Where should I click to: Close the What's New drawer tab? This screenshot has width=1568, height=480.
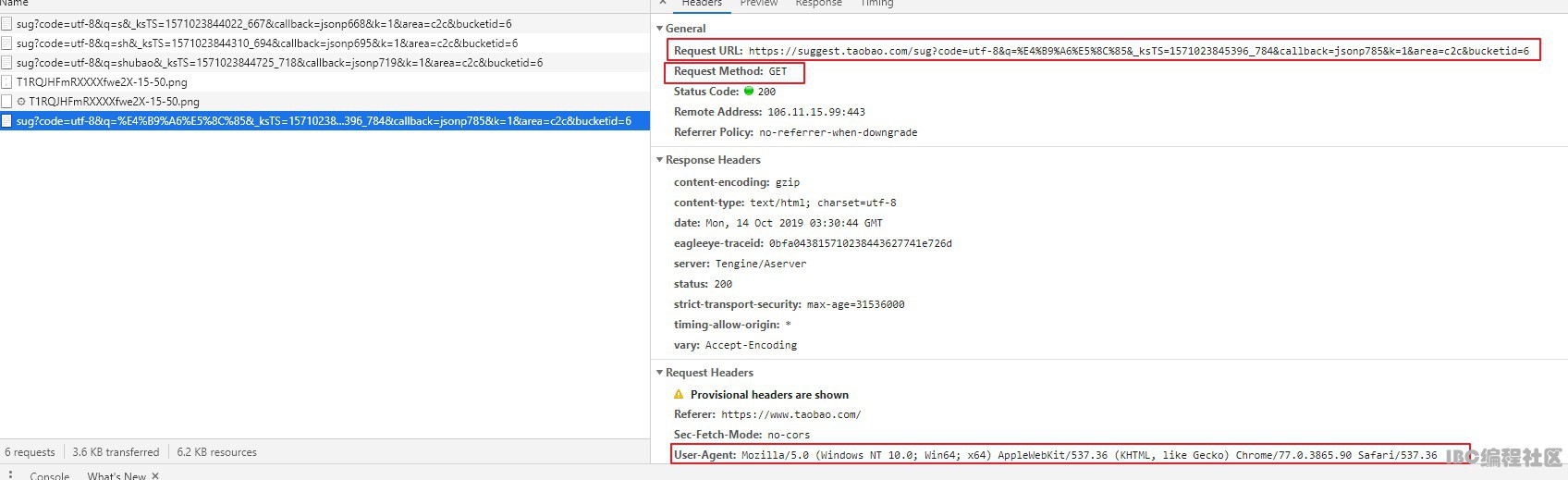[x=155, y=476]
